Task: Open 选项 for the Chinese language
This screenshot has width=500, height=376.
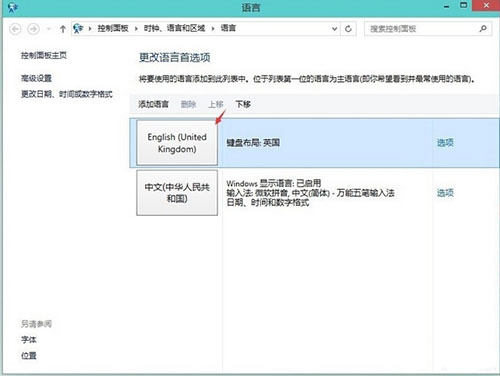Action: click(x=445, y=193)
